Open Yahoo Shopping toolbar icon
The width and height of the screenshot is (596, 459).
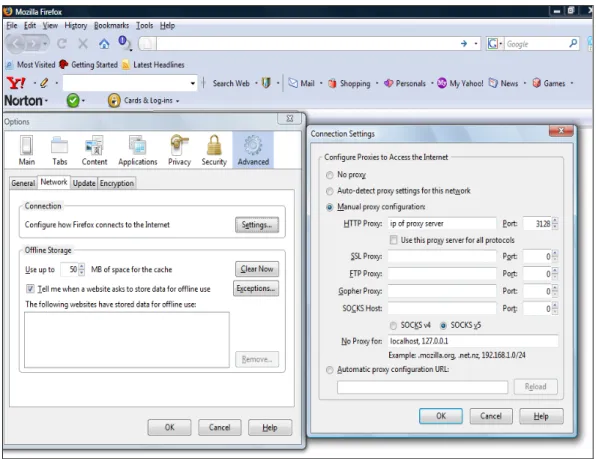pyautogui.click(x=332, y=83)
